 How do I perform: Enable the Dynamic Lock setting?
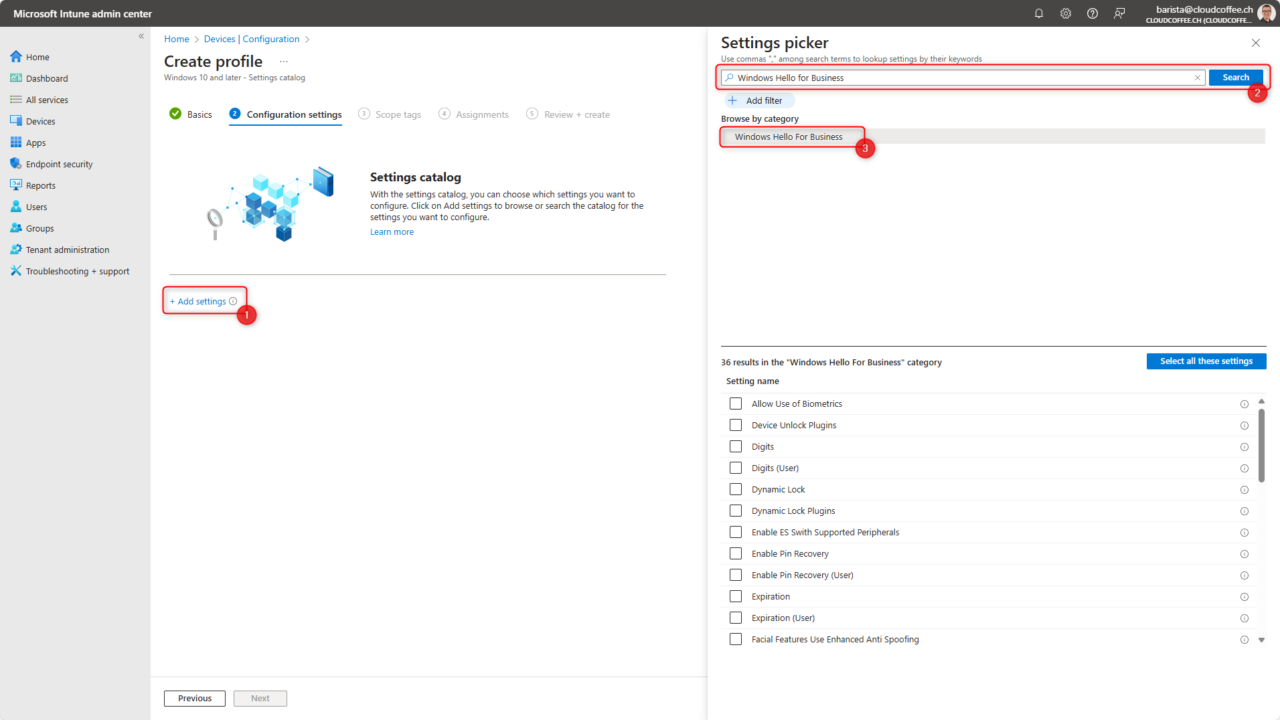tap(735, 489)
